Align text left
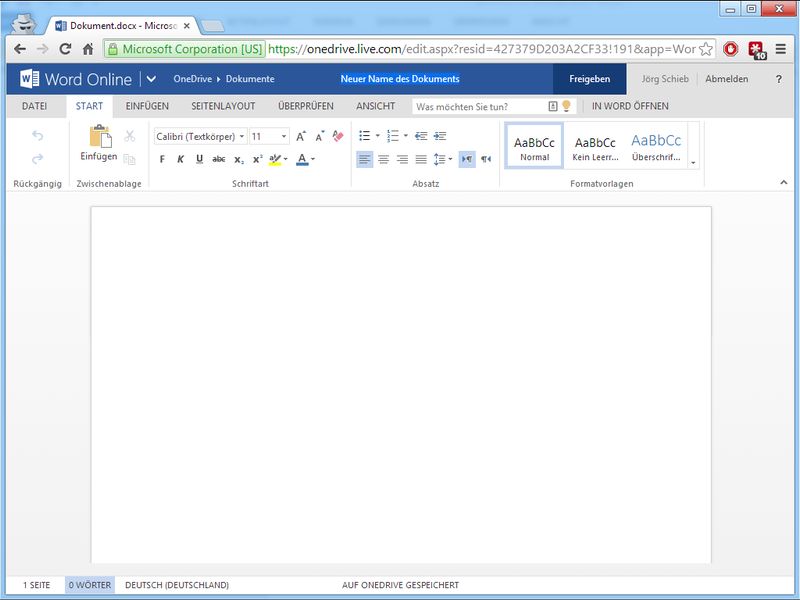The width and height of the screenshot is (800, 600). click(364, 159)
